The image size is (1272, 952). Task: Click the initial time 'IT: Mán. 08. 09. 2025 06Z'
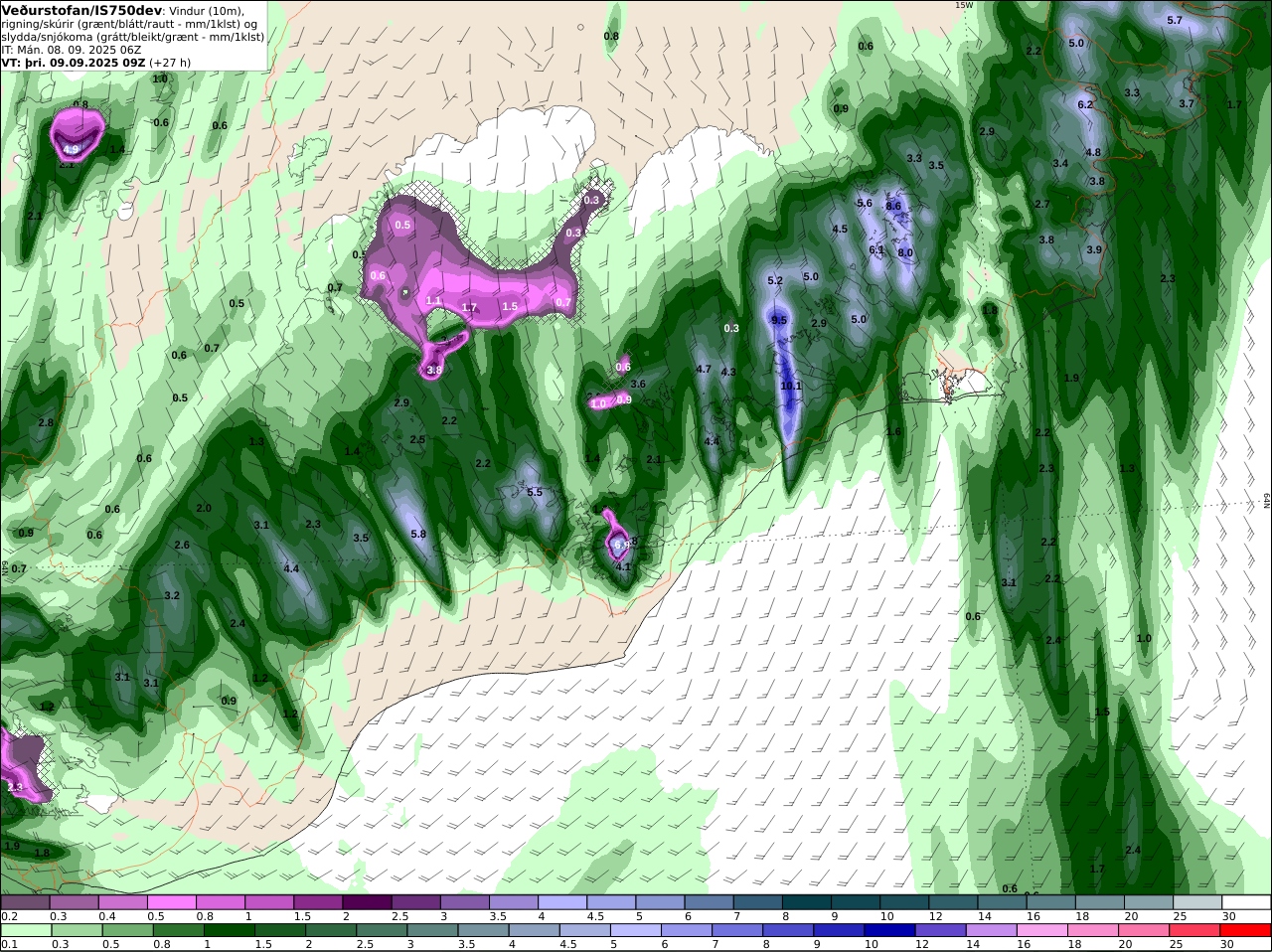pos(72,49)
